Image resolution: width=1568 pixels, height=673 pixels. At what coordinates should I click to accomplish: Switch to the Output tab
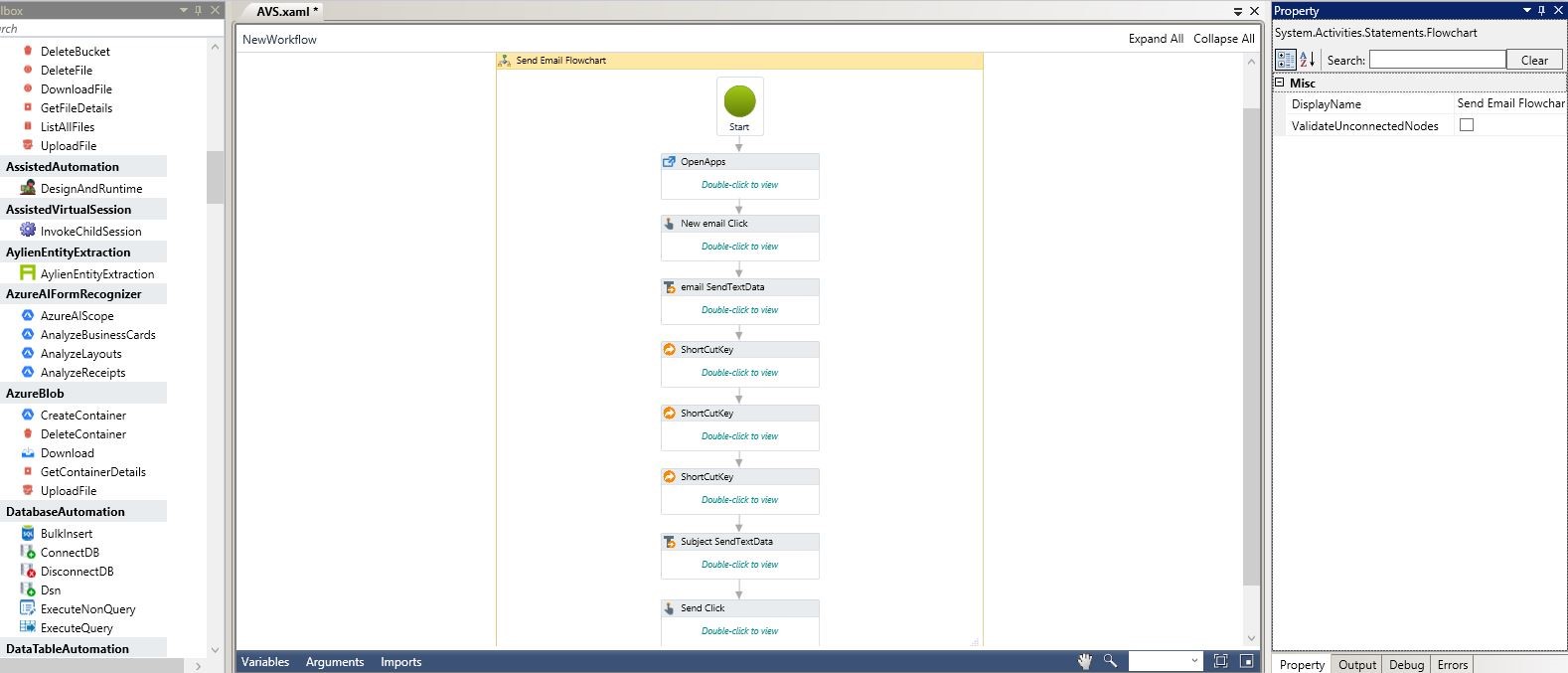1356,664
